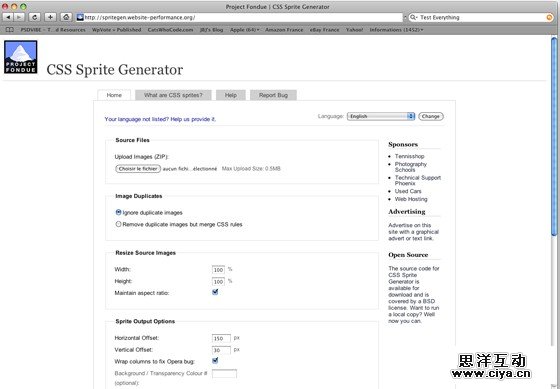
Task: Open the JBJ's Blog bookmark
Action: 211,30
